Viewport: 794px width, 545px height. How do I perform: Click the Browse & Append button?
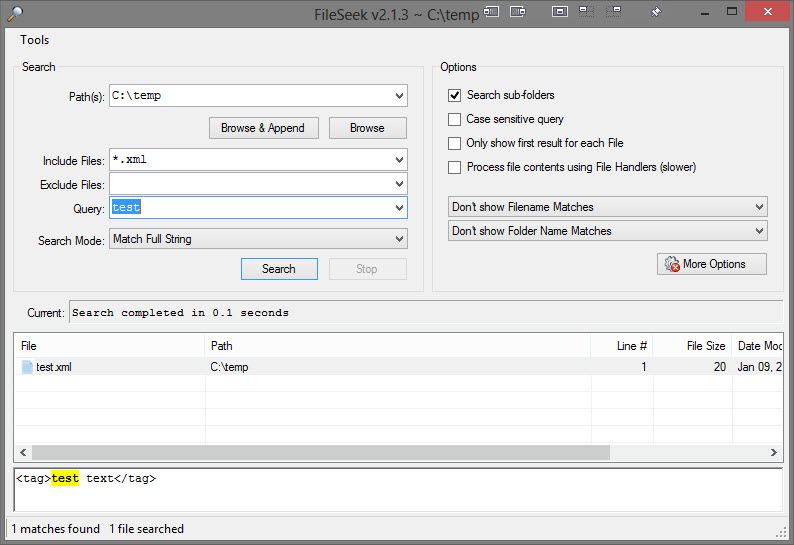pyautogui.click(x=263, y=128)
